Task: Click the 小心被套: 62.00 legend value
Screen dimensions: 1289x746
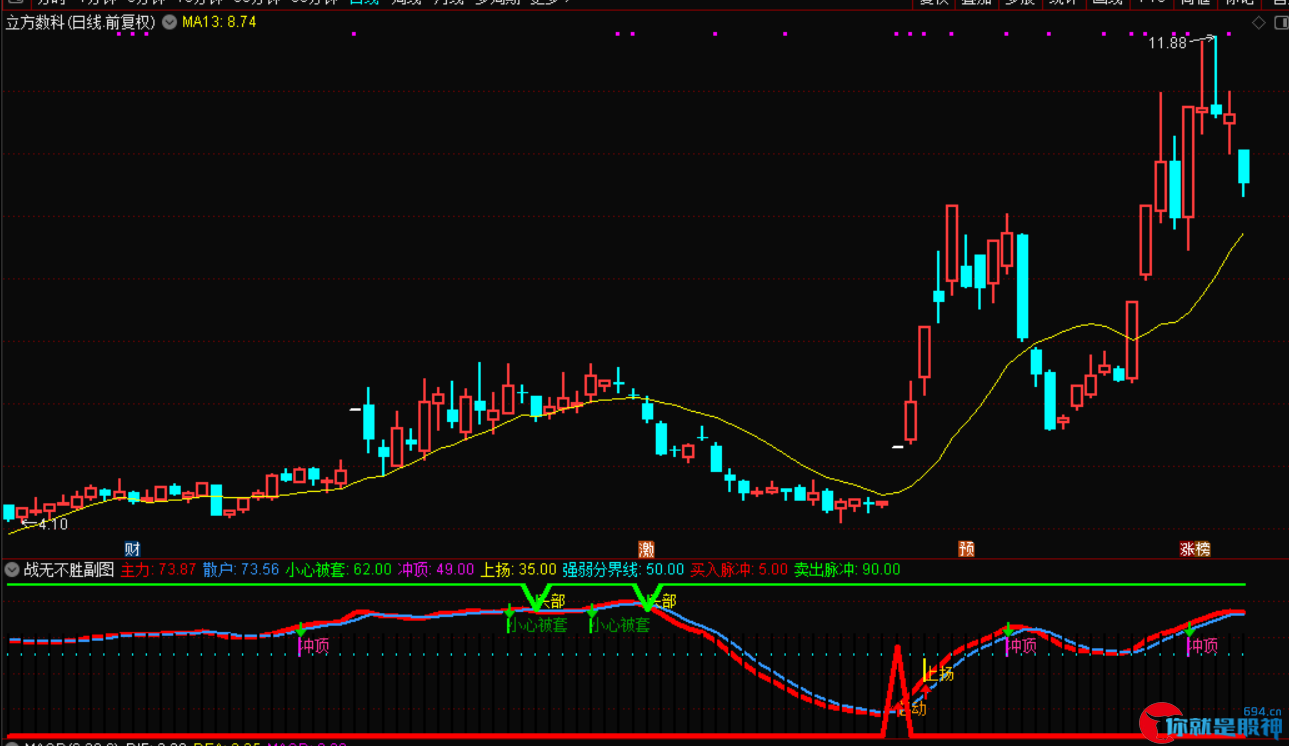Action: [x=339, y=570]
